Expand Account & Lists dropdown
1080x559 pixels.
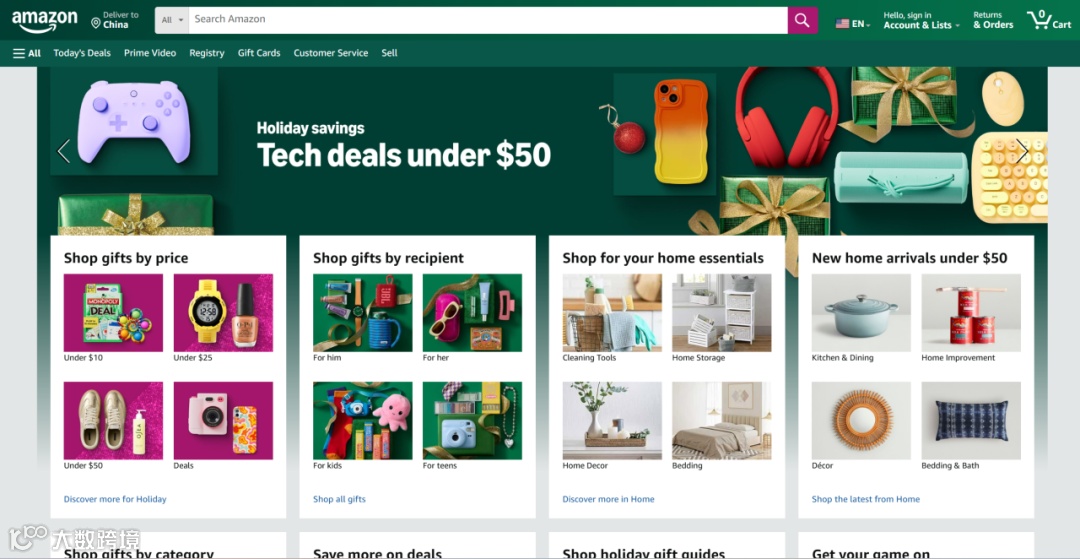922,20
